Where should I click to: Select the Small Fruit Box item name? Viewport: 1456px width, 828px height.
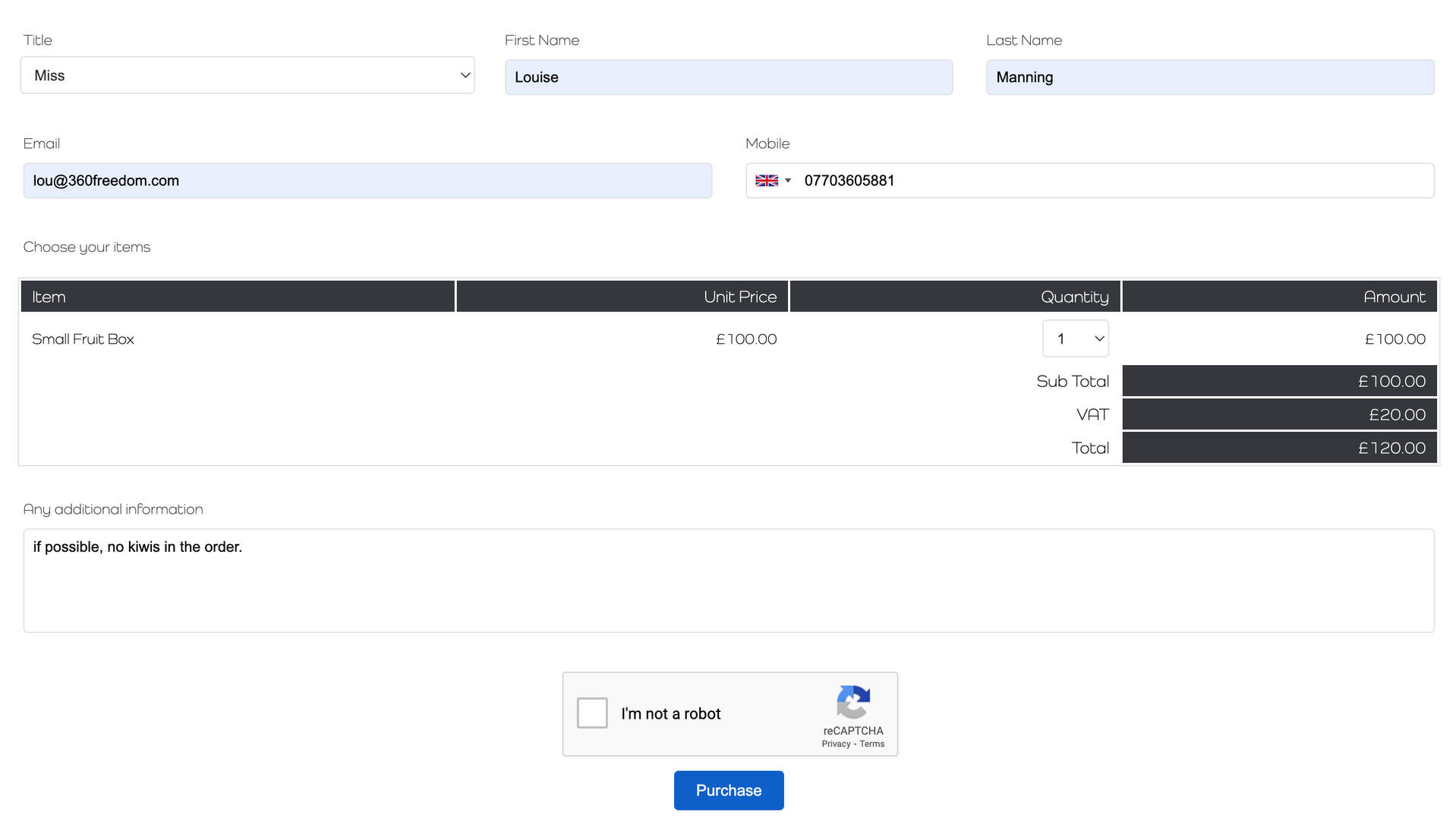[x=83, y=339]
